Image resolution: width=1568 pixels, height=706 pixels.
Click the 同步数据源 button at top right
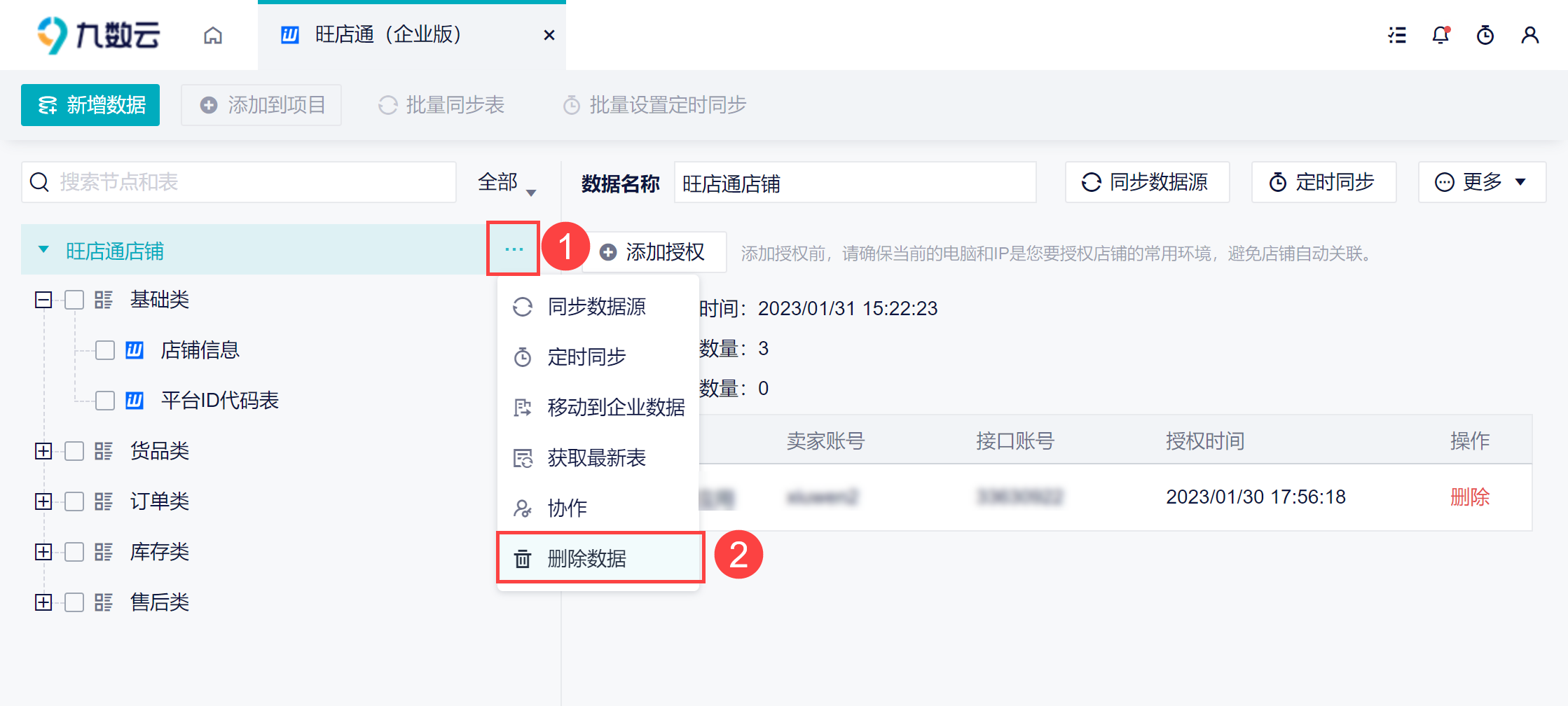tap(1147, 182)
